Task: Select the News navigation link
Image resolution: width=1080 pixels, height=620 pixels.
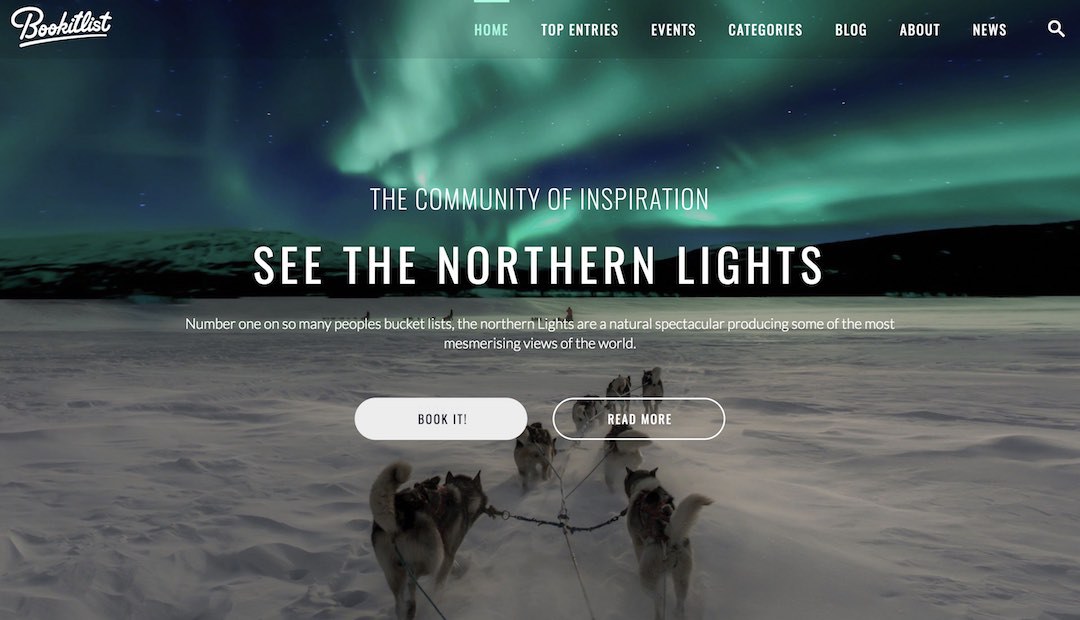Action: pos(989,30)
